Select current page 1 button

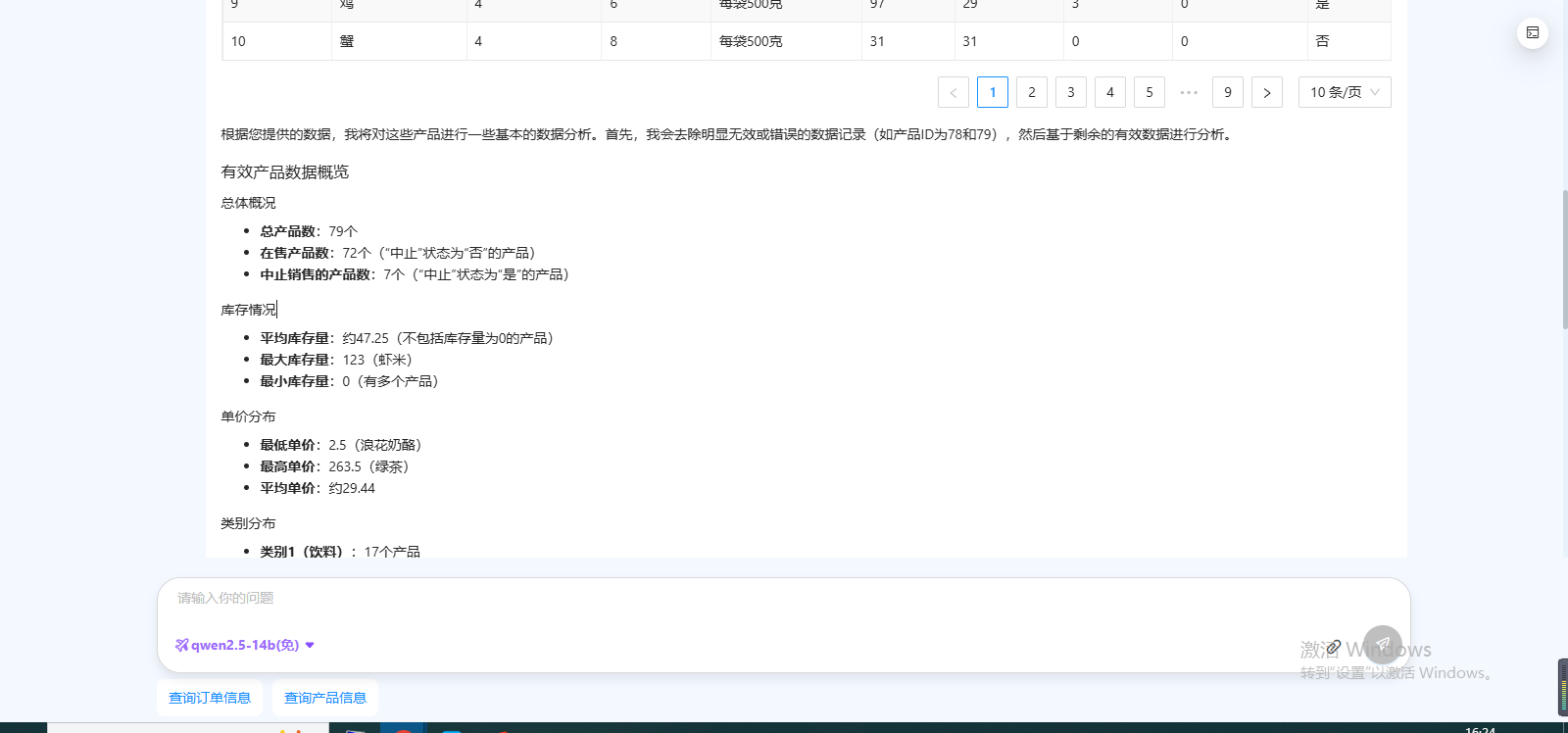coord(993,92)
